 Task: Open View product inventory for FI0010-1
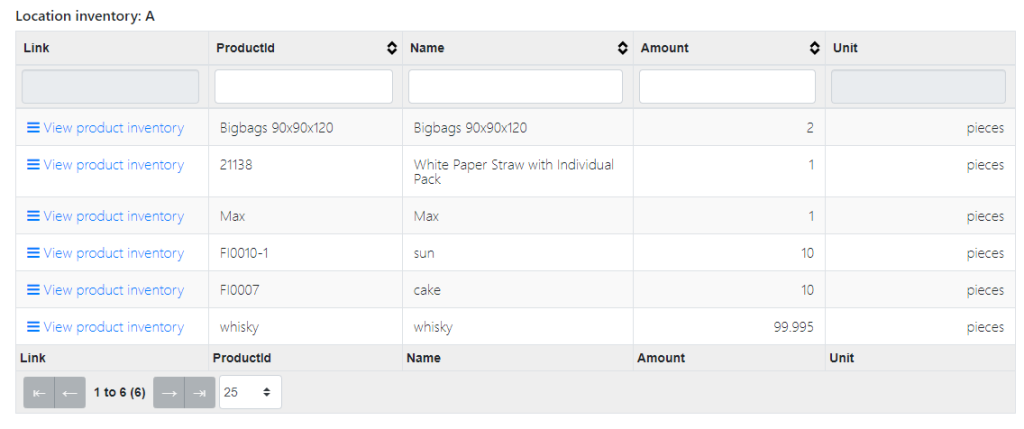click(105, 253)
